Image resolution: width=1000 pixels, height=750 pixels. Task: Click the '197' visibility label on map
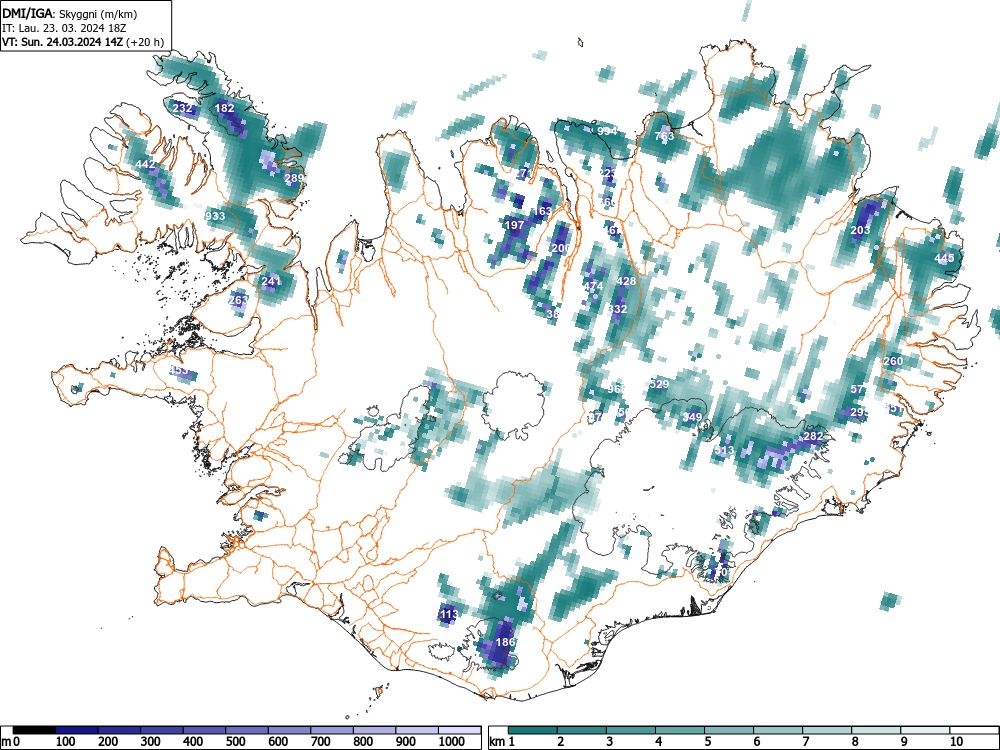coord(515,225)
